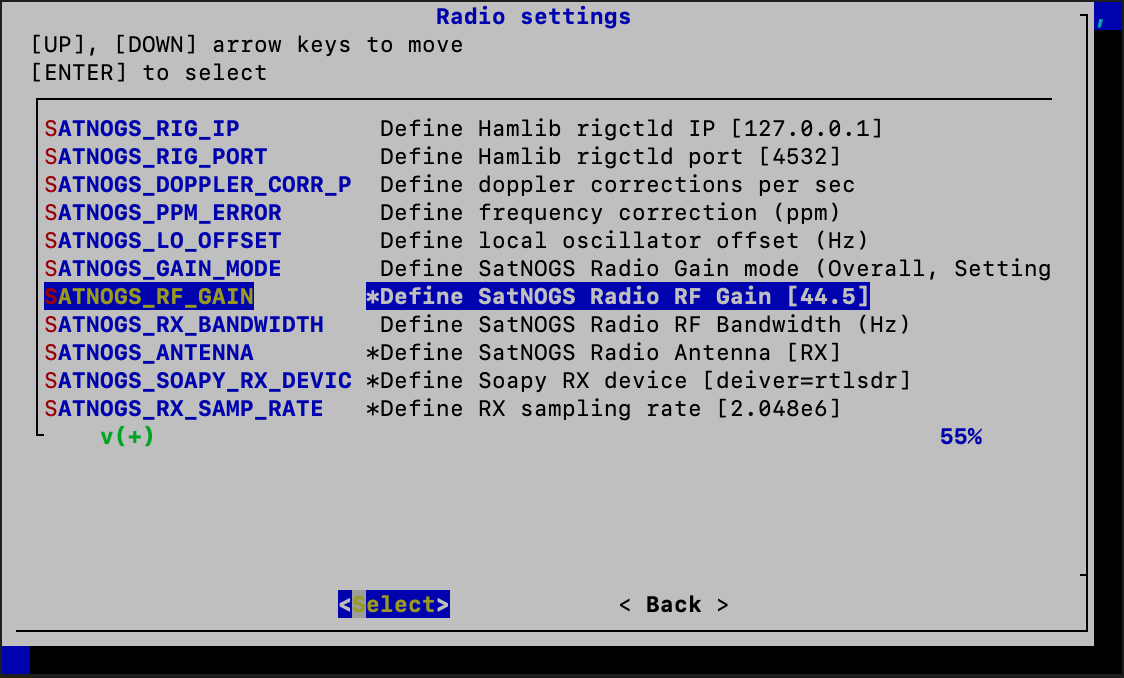This screenshot has height=678, width=1124.
Task: Open the SATNOGS_DOPPLER_CORR_P option
Action: [x=198, y=184]
